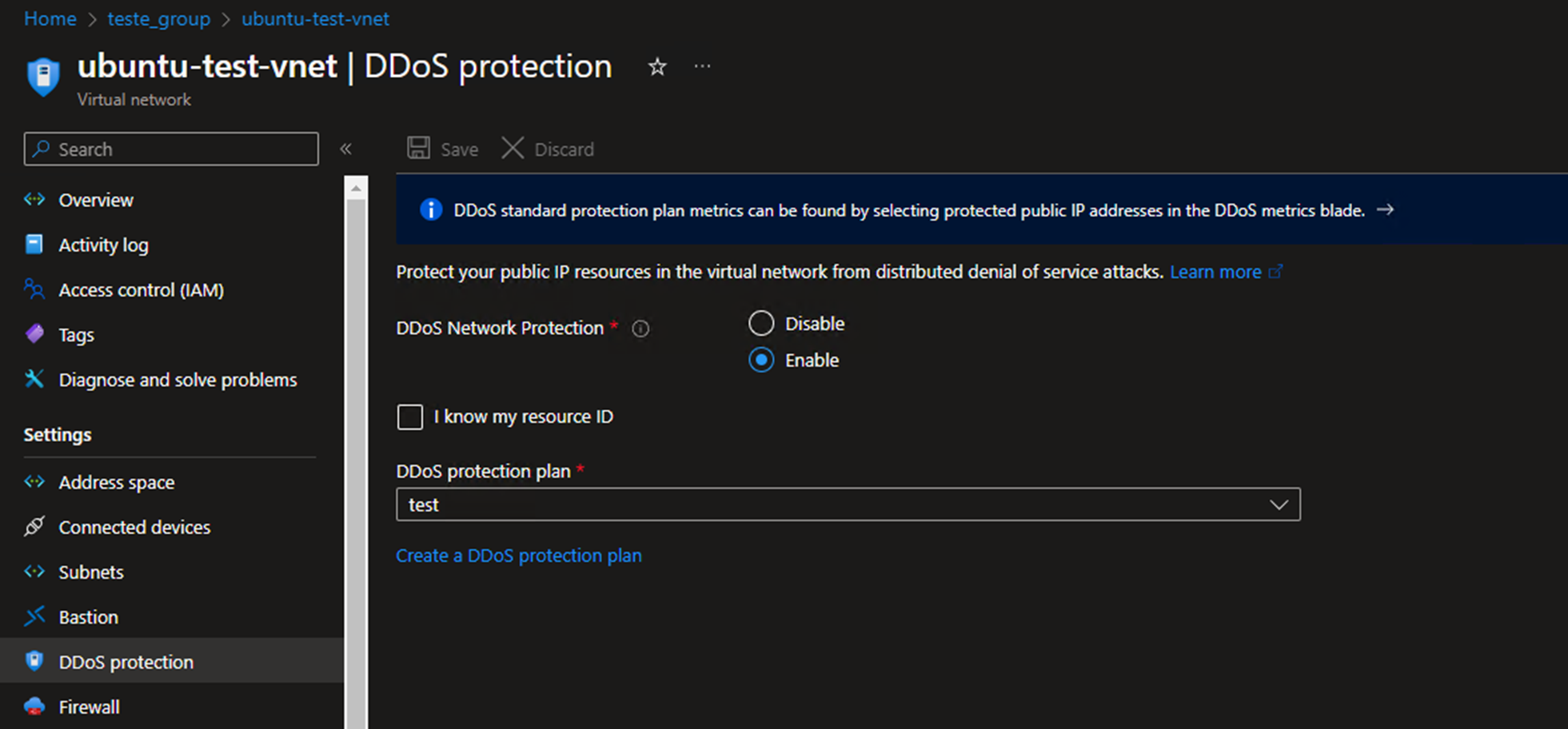1568x729 pixels.
Task: Click the blue info icon in banner
Action: 431,209
